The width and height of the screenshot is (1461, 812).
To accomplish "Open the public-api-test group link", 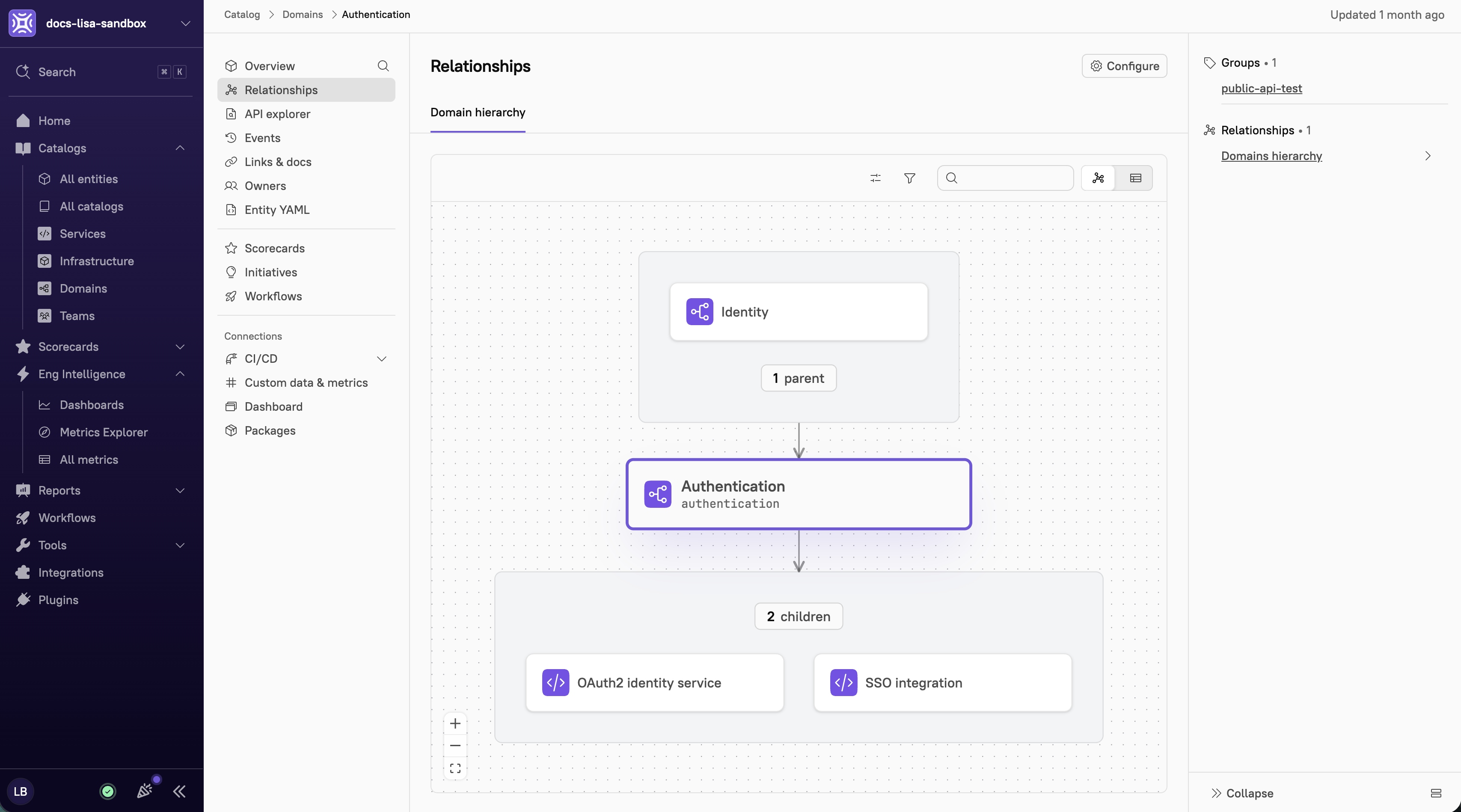I will pos(1261,89).
